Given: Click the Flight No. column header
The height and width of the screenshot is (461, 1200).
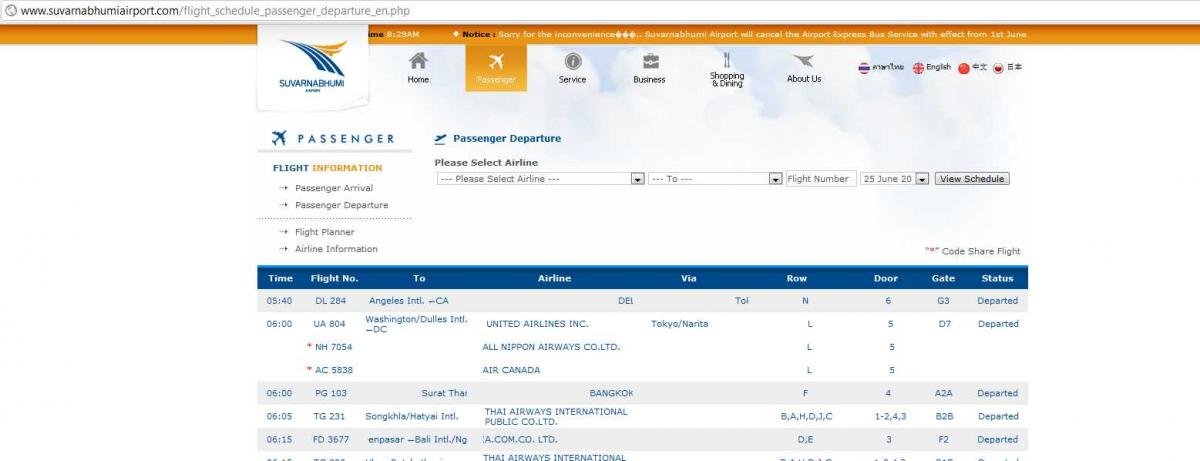Looking at the screenshot, I should pos(334,278).
